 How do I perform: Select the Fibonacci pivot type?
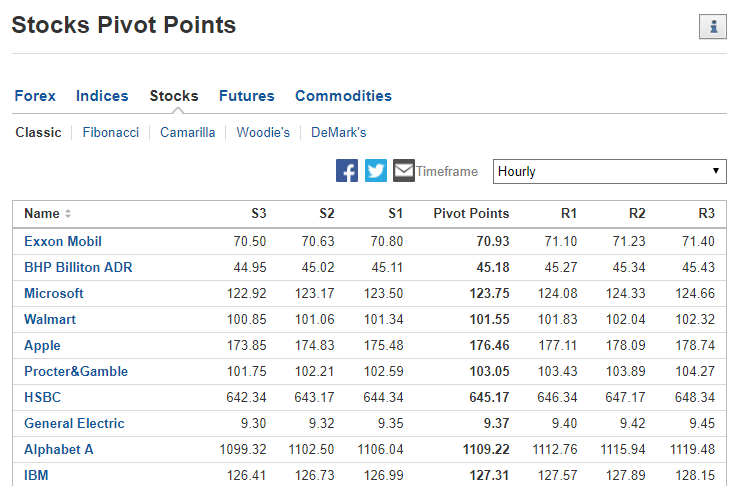110,133
